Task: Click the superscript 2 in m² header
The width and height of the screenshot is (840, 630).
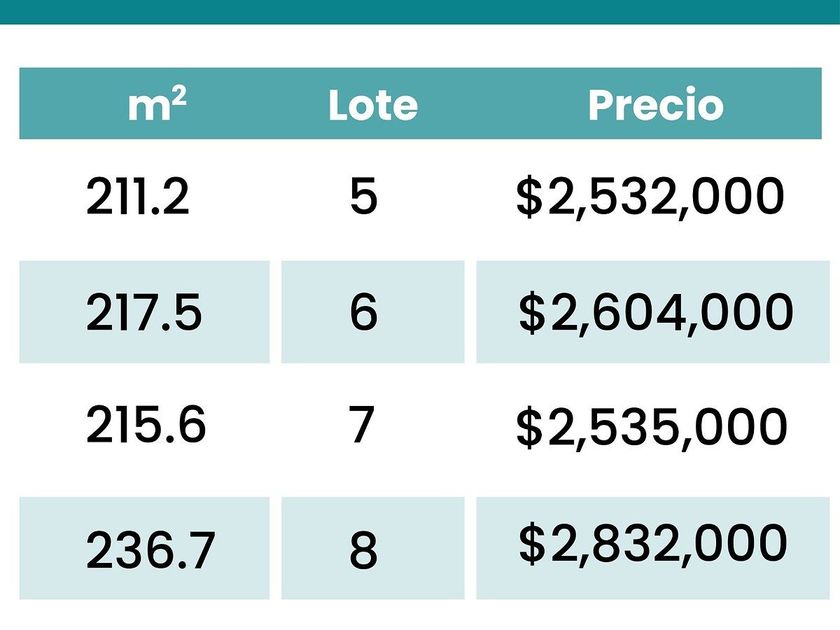Action: (179, 96)
